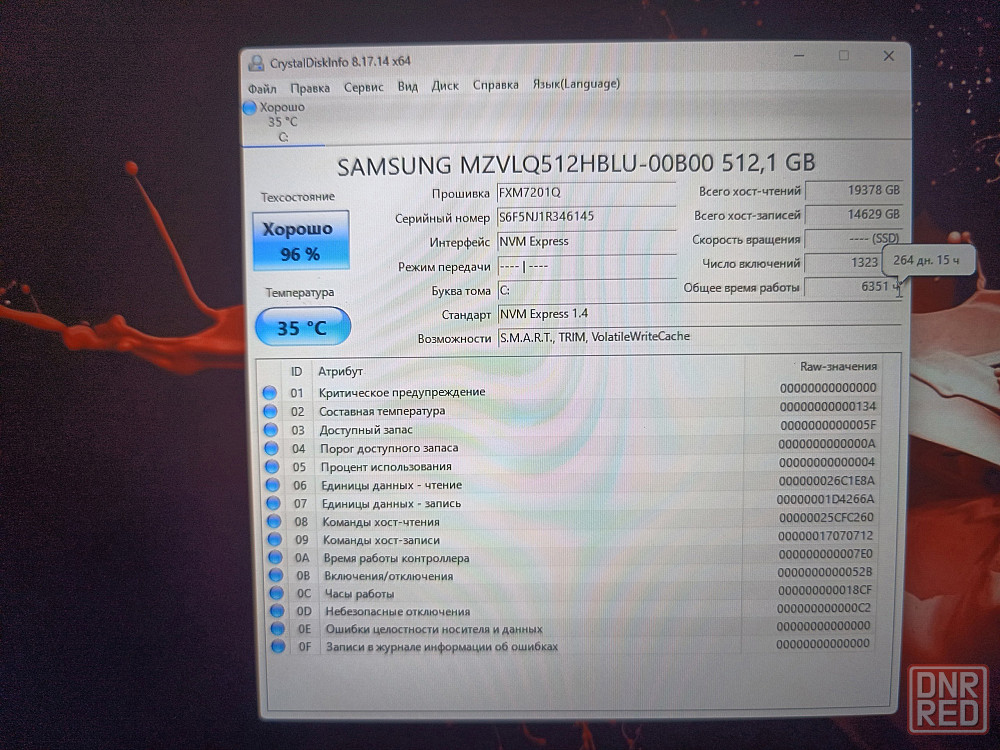This screenshot has height=750, width=1000.
Task: Click the blue status dot for attribute 0B
Action: point(276,575)
